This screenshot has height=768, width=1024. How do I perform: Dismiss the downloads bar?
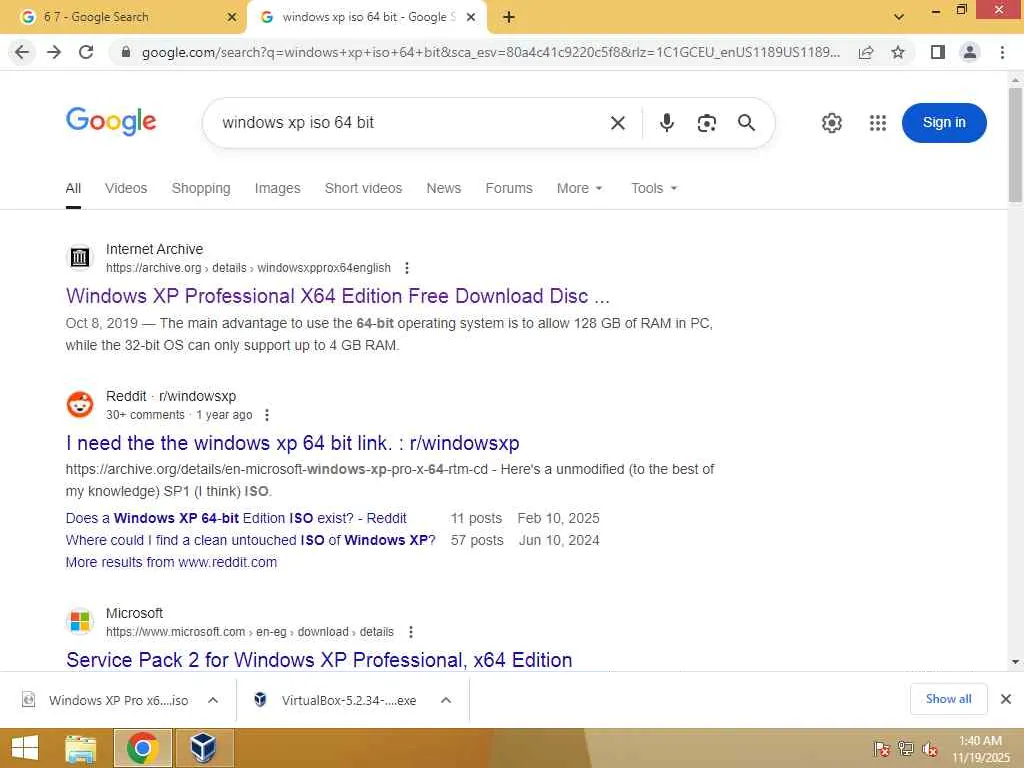(x=1006, y=699)
